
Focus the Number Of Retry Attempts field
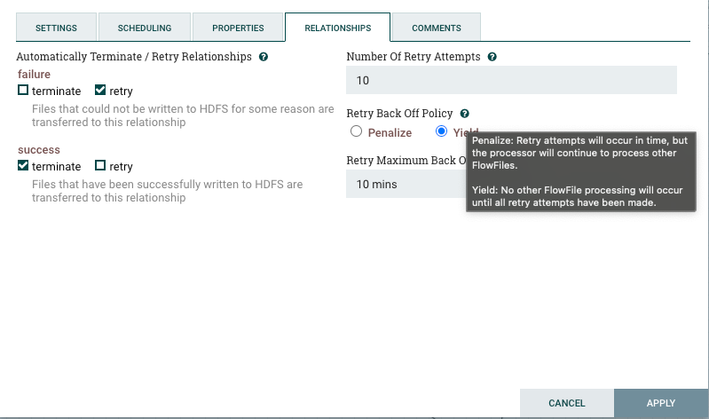(511, 80)
